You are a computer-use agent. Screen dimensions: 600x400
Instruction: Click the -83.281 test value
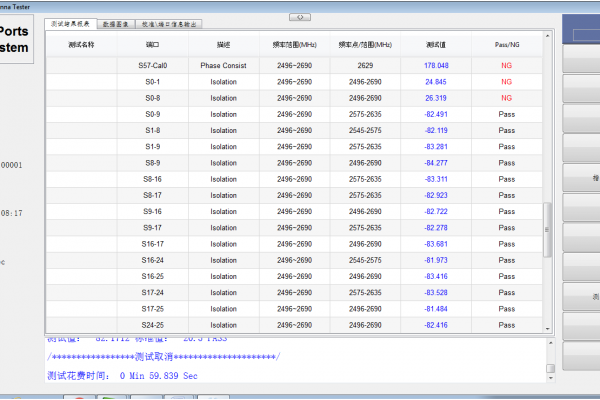pyautogui.click(x=436, y=147)
